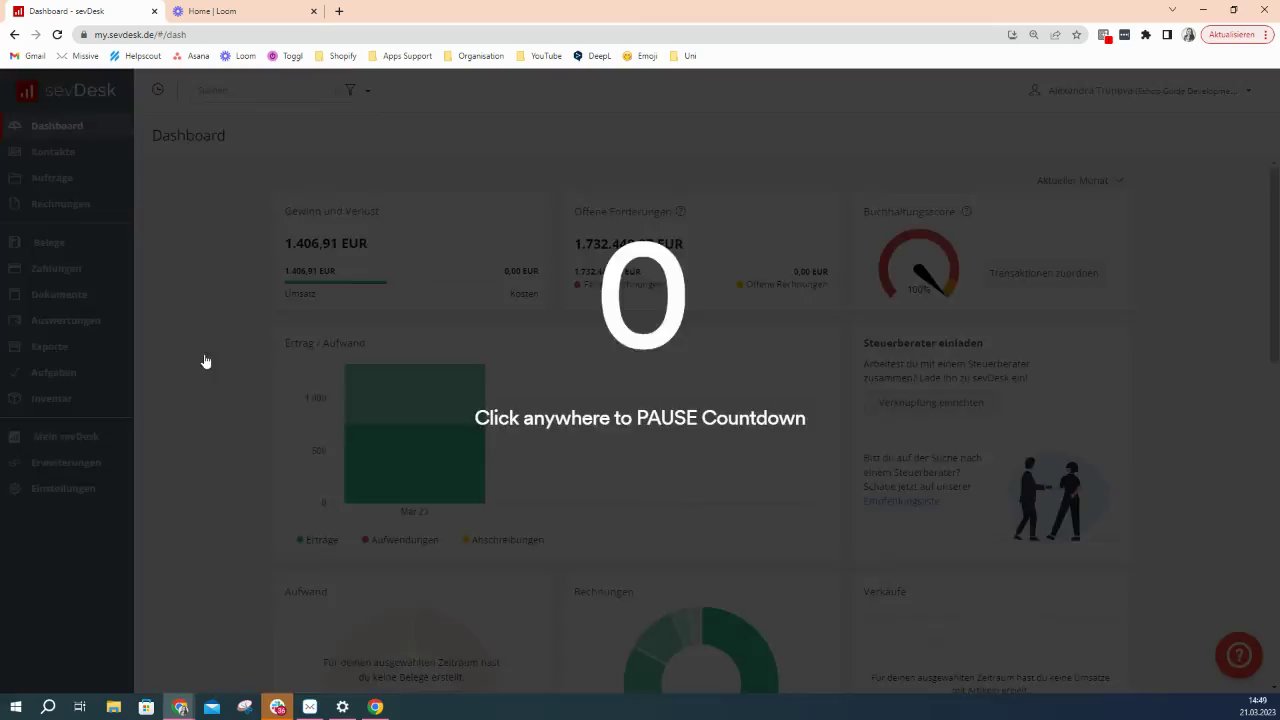Open the Chrome extensions puzzle icon
This screenshot has height=720, width=1280.
pos(1146,35)
